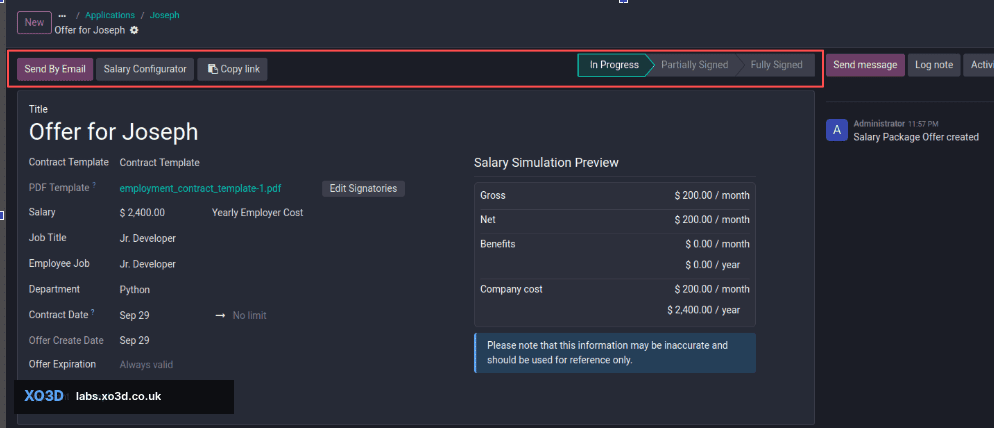
Task: Select the Partially Signed status stage
Action: click(x=694, y=65)
